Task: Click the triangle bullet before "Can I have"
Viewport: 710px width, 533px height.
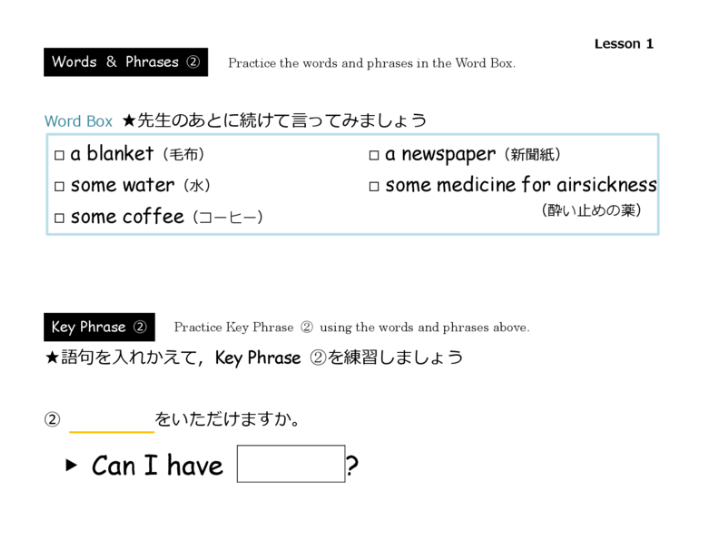Action: click(x=71, y=465)
